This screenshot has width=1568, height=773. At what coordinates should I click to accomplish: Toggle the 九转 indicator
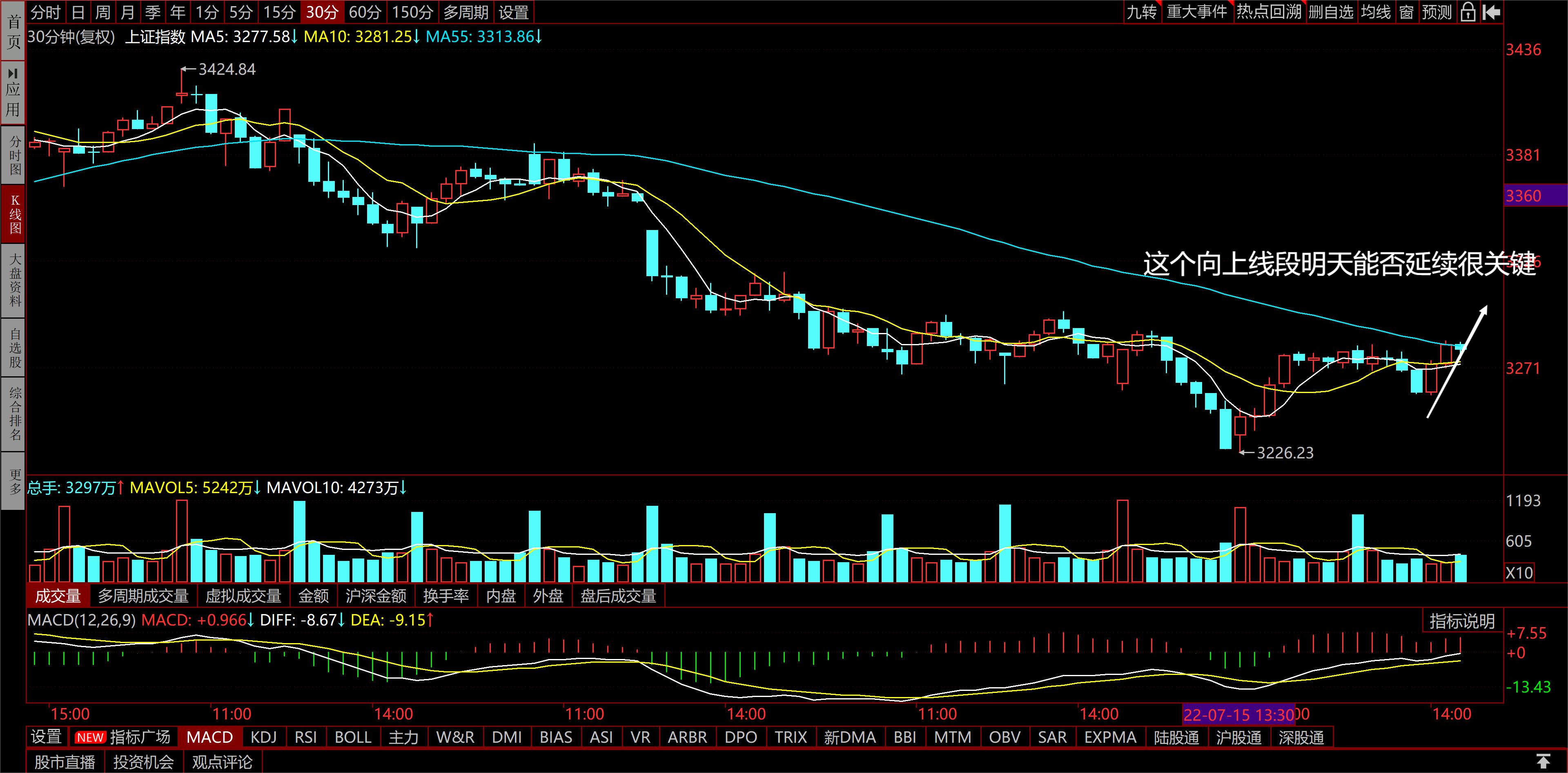pos(1141,11)
